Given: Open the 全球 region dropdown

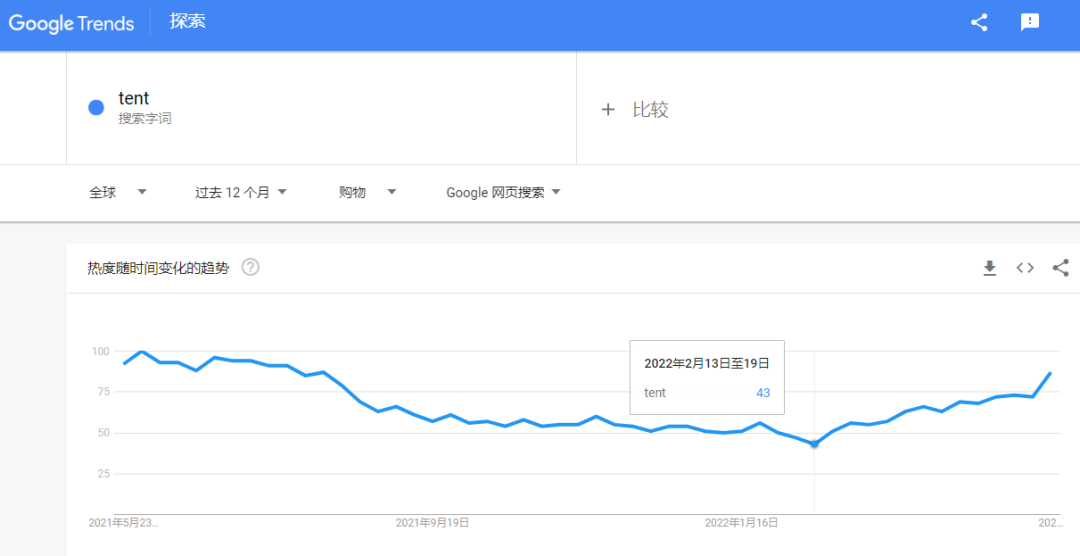Looking at the screenshot, I should click(118, 192).
